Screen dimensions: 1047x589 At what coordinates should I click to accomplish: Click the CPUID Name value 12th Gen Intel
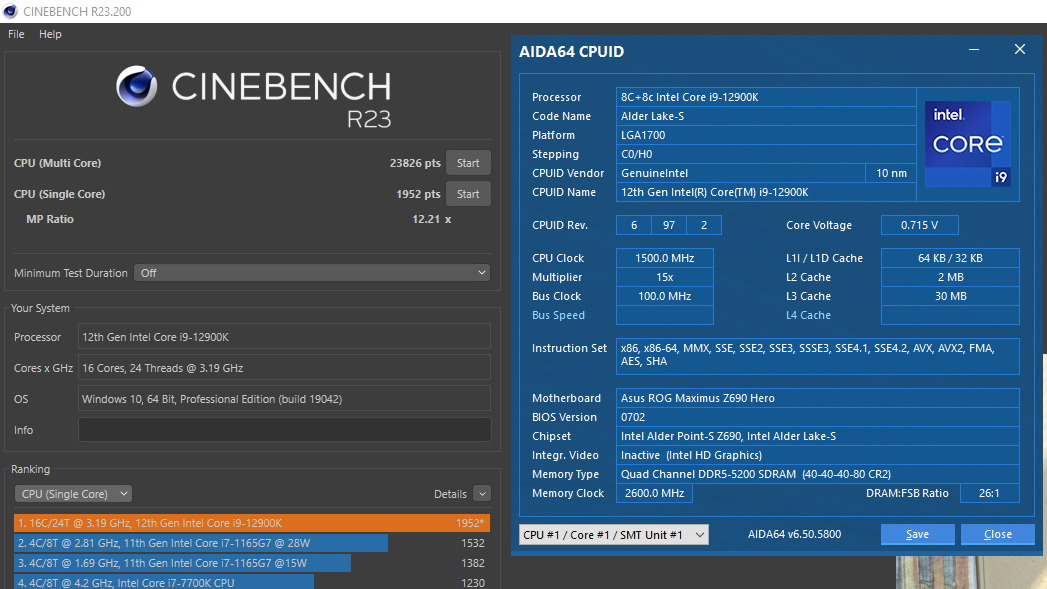pos(766,192)
